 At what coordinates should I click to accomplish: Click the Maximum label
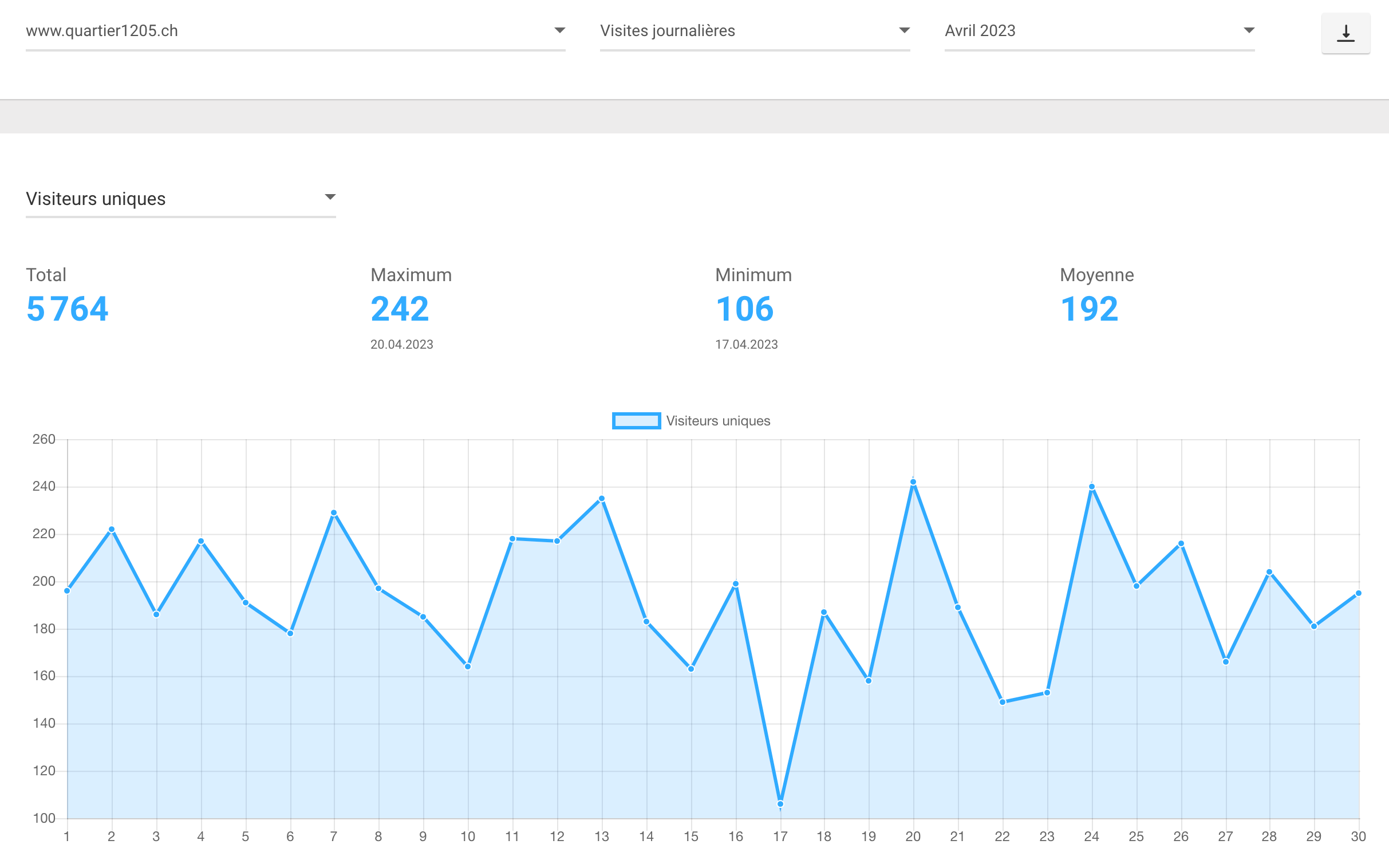(411, 275)
